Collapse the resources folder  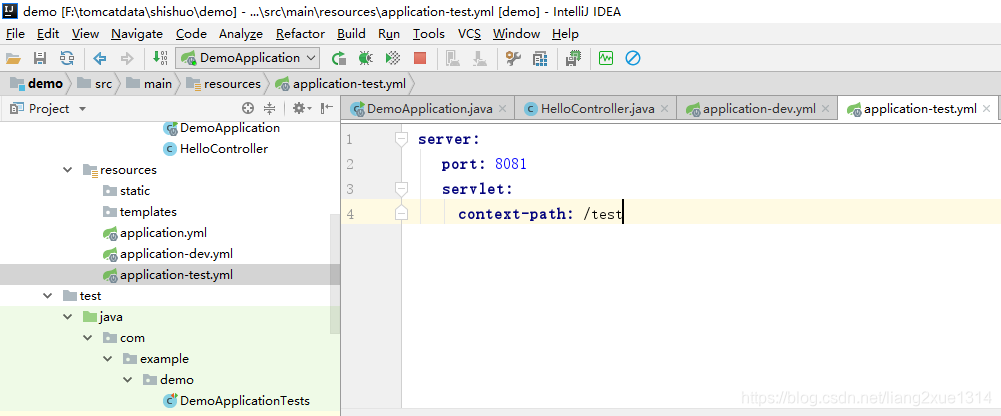click(x=68, y=170)
